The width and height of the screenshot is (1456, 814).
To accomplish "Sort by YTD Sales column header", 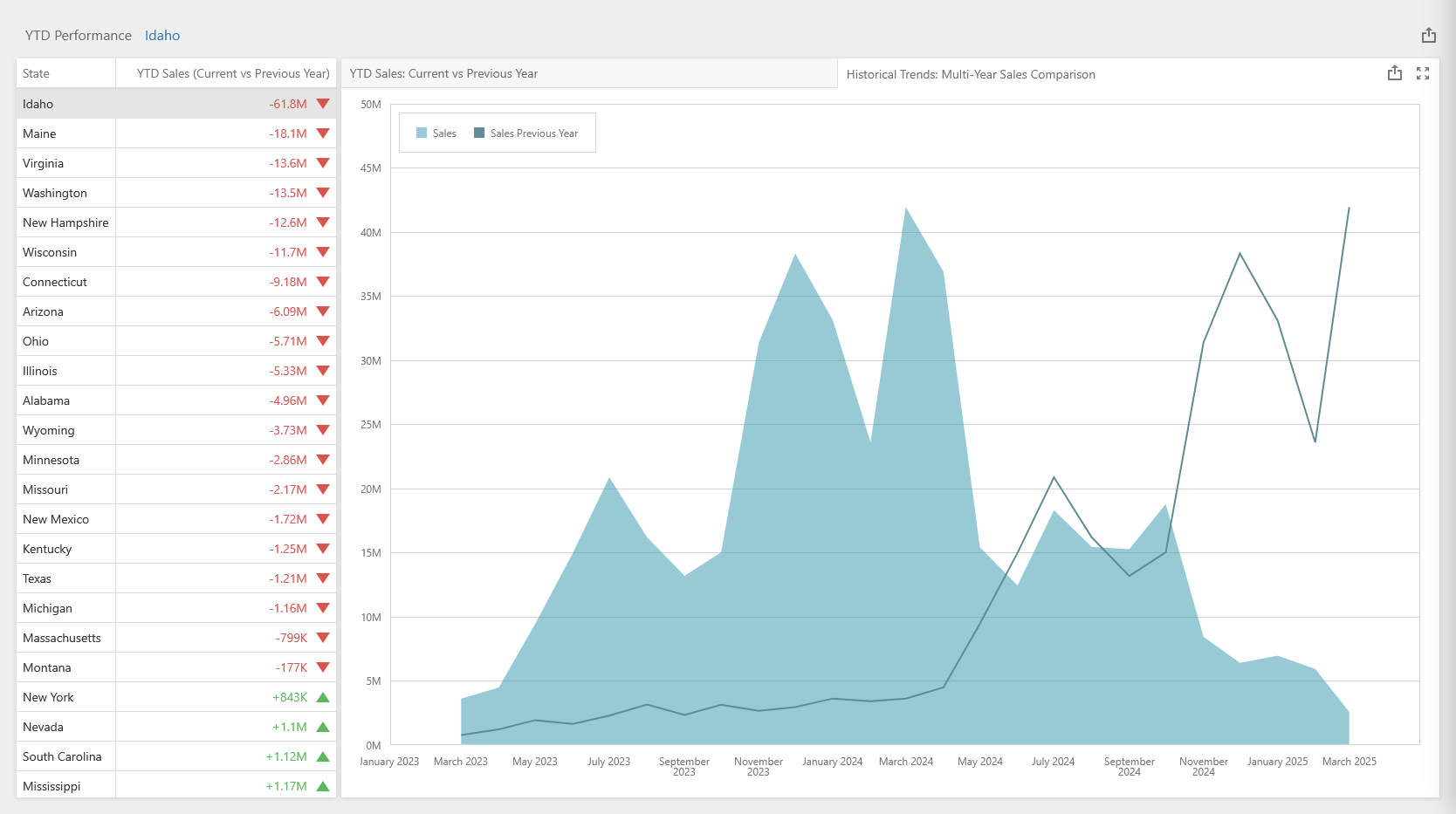I will pos(232,73).
